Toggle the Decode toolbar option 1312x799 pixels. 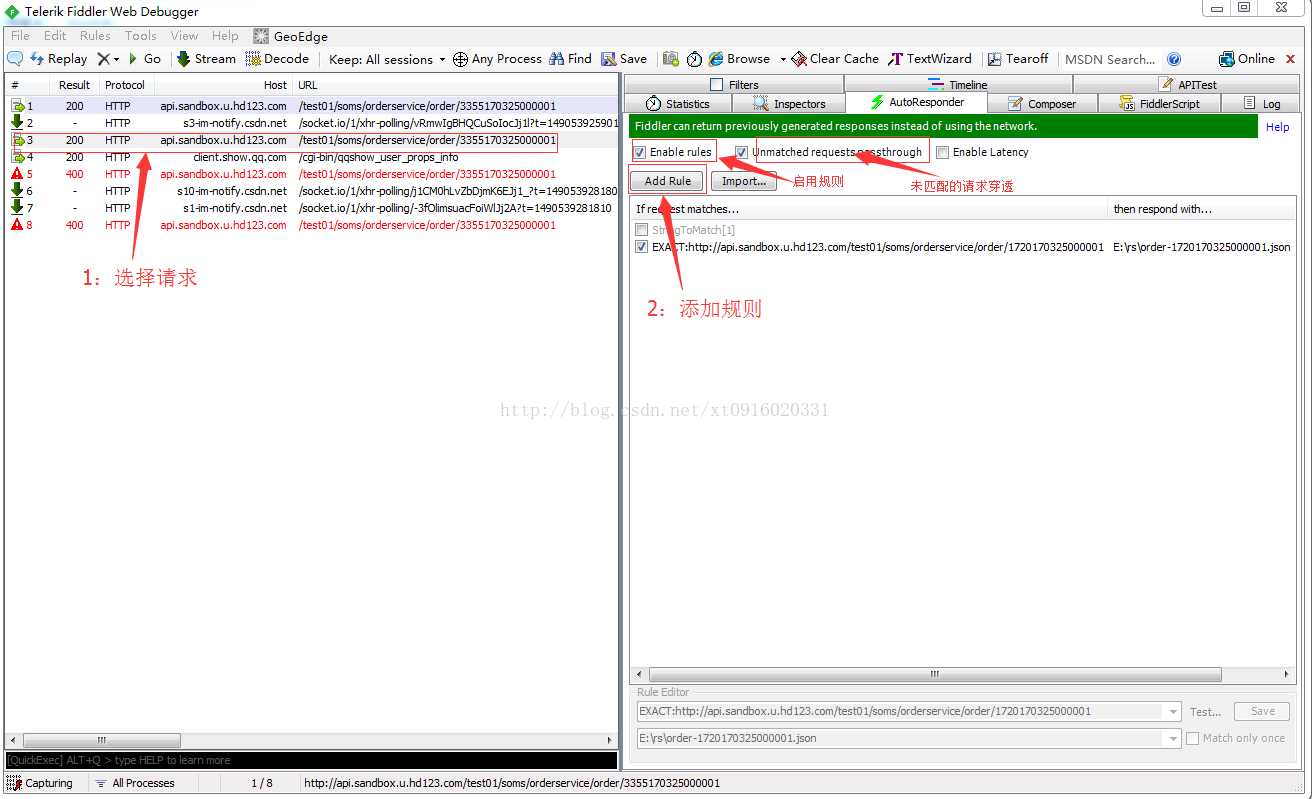coord(277,59)
